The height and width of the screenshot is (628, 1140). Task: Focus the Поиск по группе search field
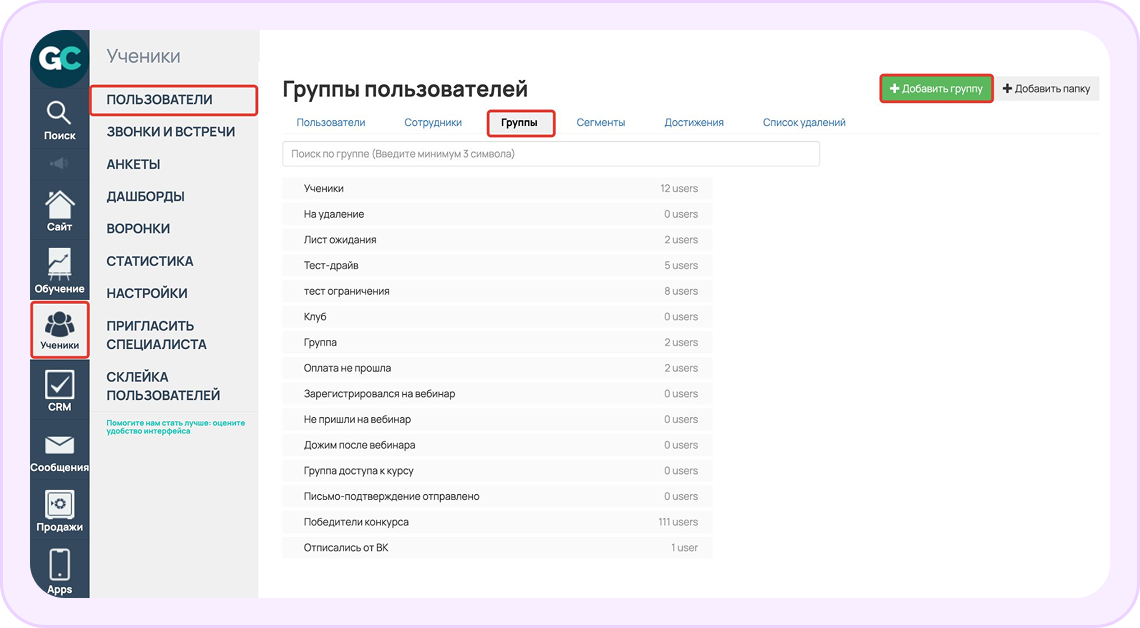tap(551, 154)
